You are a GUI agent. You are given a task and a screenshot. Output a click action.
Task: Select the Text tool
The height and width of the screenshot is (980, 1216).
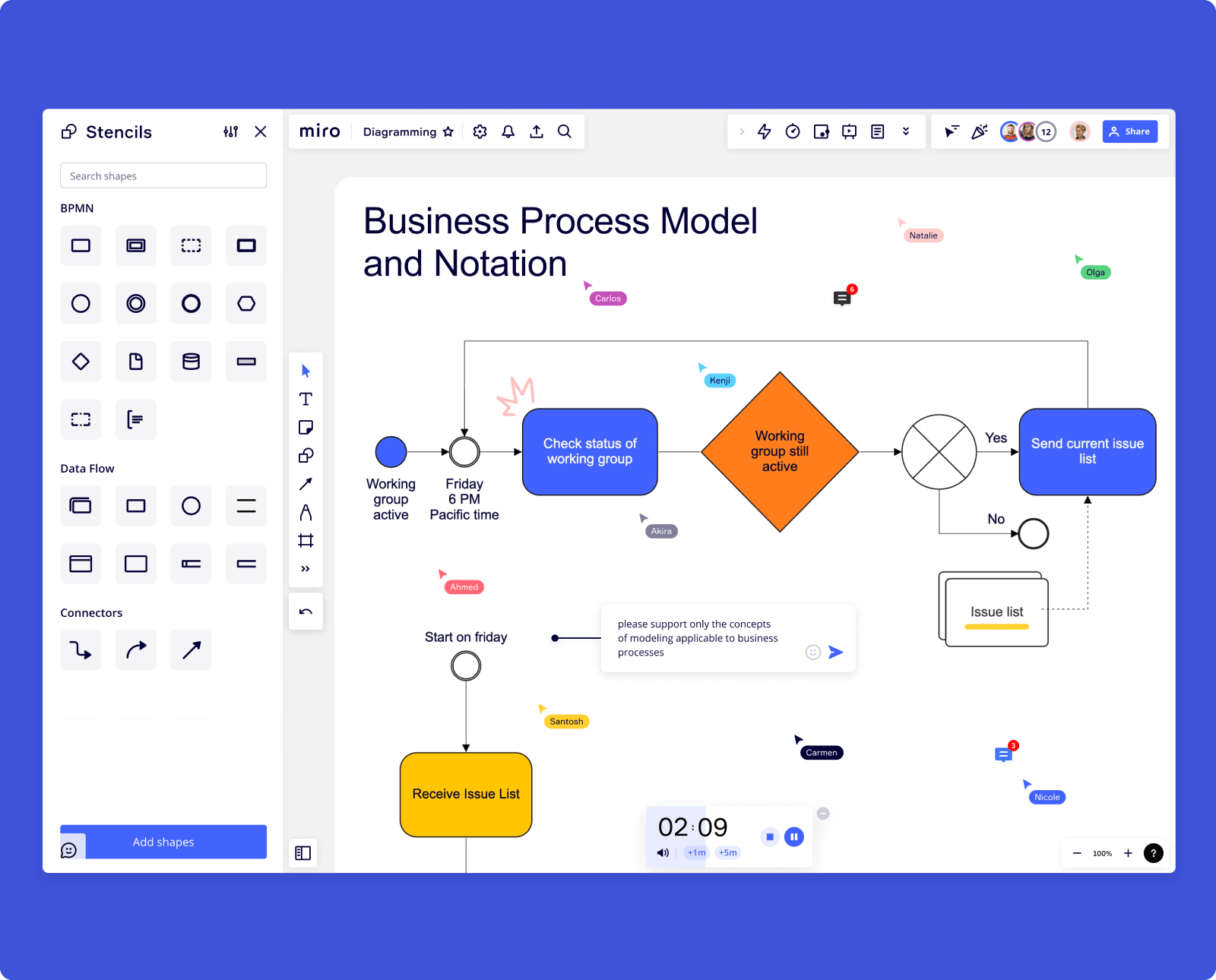tap(306, 398)
